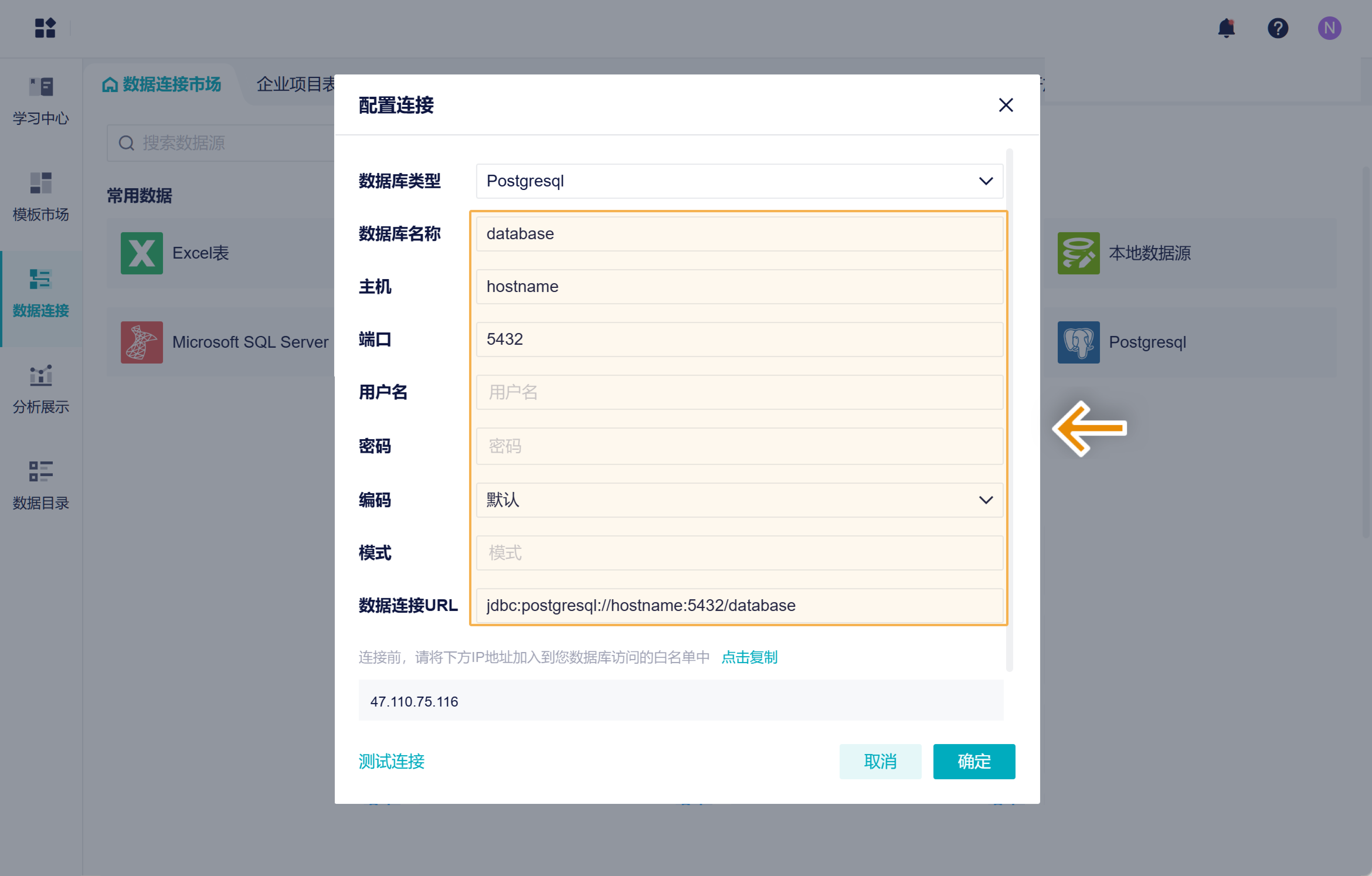
Task: Click the Microsoft SQL Server label
Action: pos(250,342)
